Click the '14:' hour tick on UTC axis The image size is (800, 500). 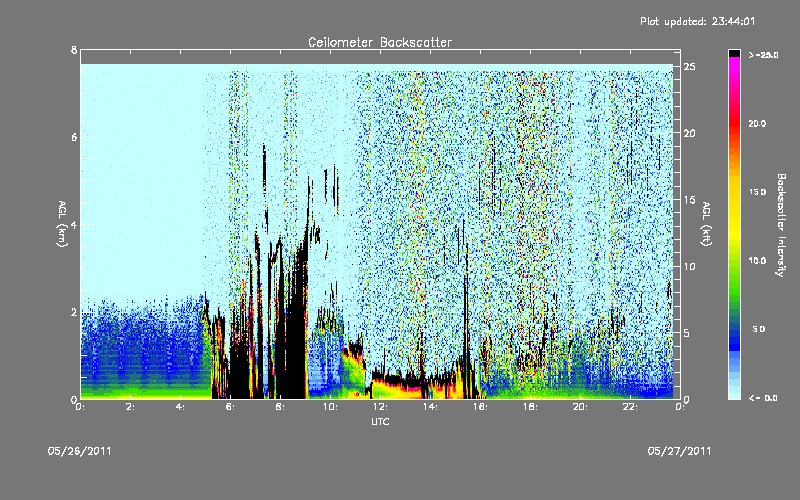[430, 407]
